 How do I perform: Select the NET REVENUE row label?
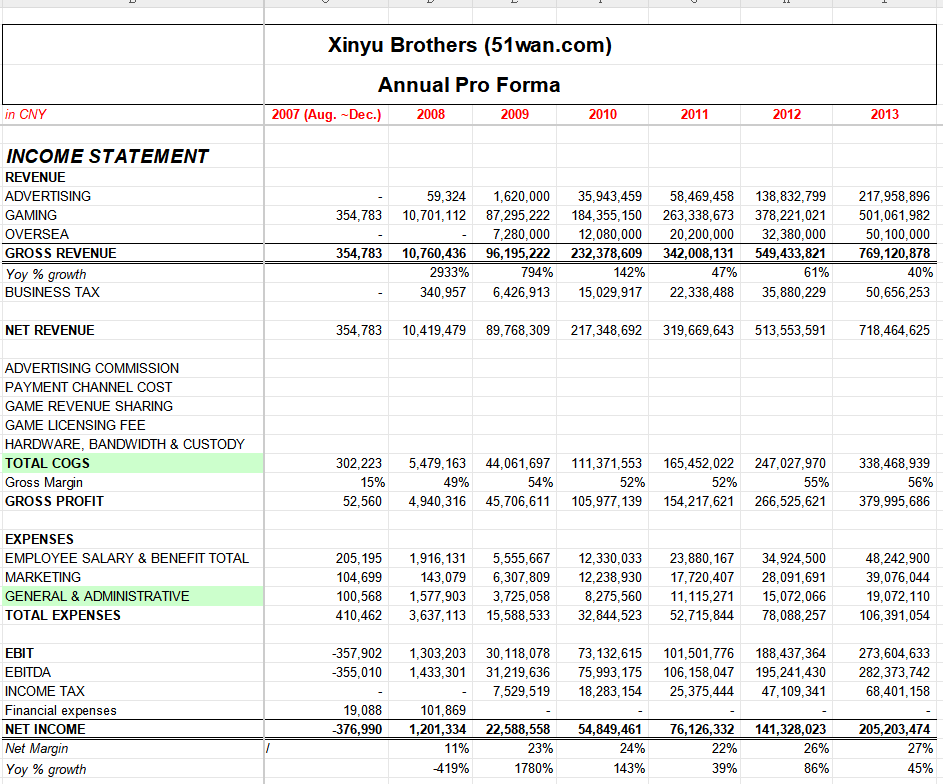click(x=50, y=331)
